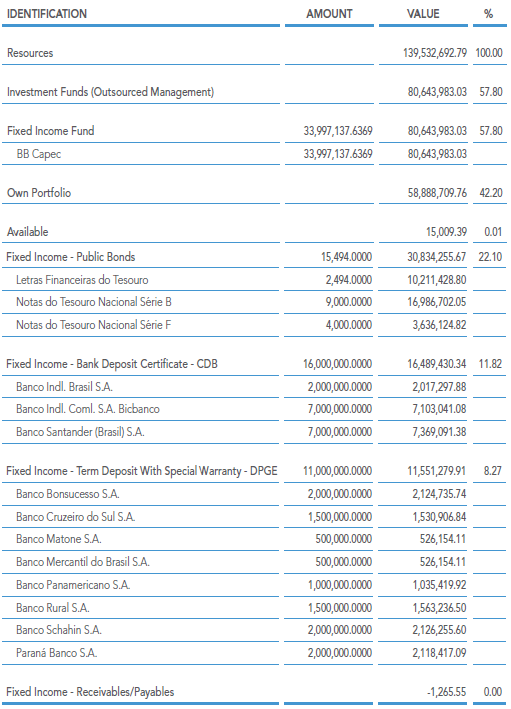Image resolution: width=511 pixels, height=709 pixels.
Task: Click the BB Capec fund entry
Action: [38, 154]
